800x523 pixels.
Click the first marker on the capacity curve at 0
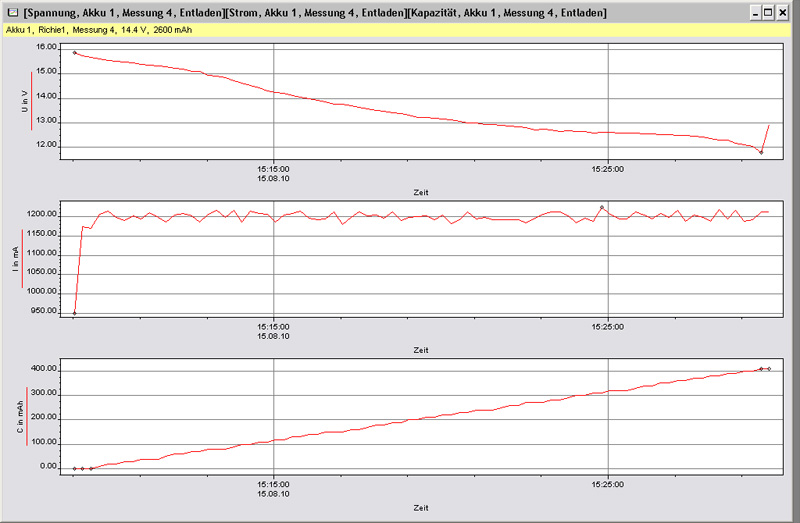pos(75,468)
